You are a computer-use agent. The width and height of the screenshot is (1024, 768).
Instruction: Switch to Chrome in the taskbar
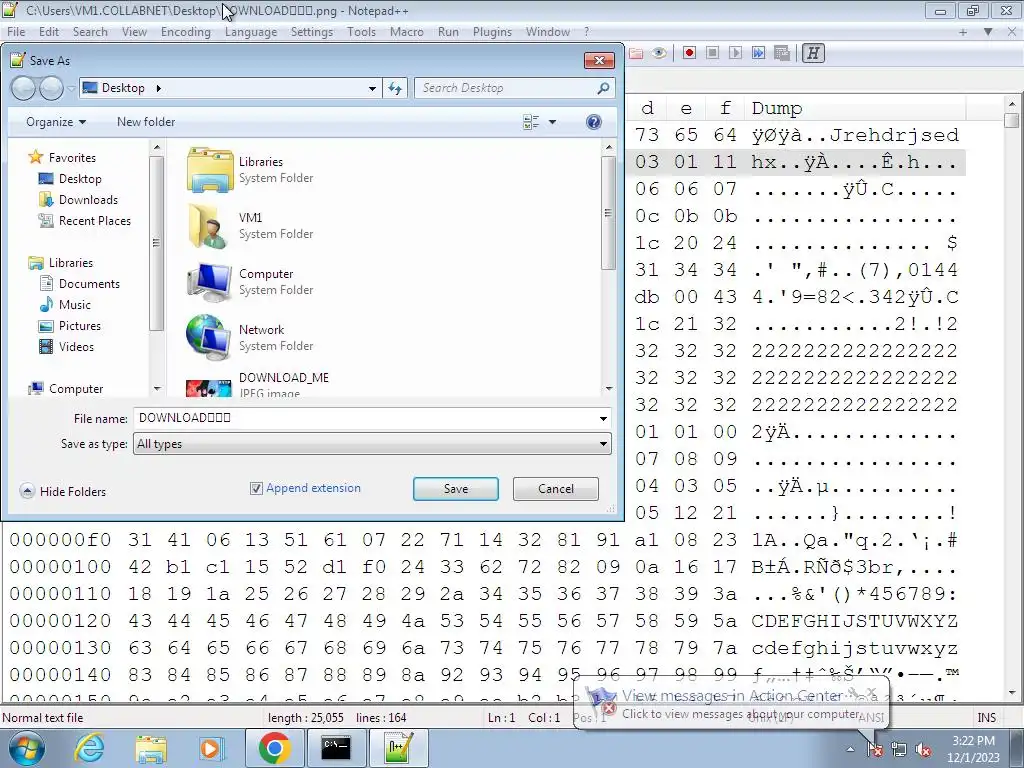[274, 748]
